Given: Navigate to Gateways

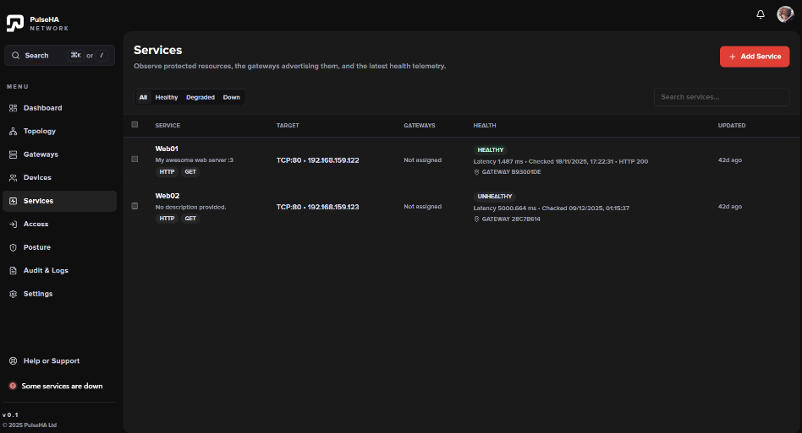Looking at the screenshot, I should point(60,154).
